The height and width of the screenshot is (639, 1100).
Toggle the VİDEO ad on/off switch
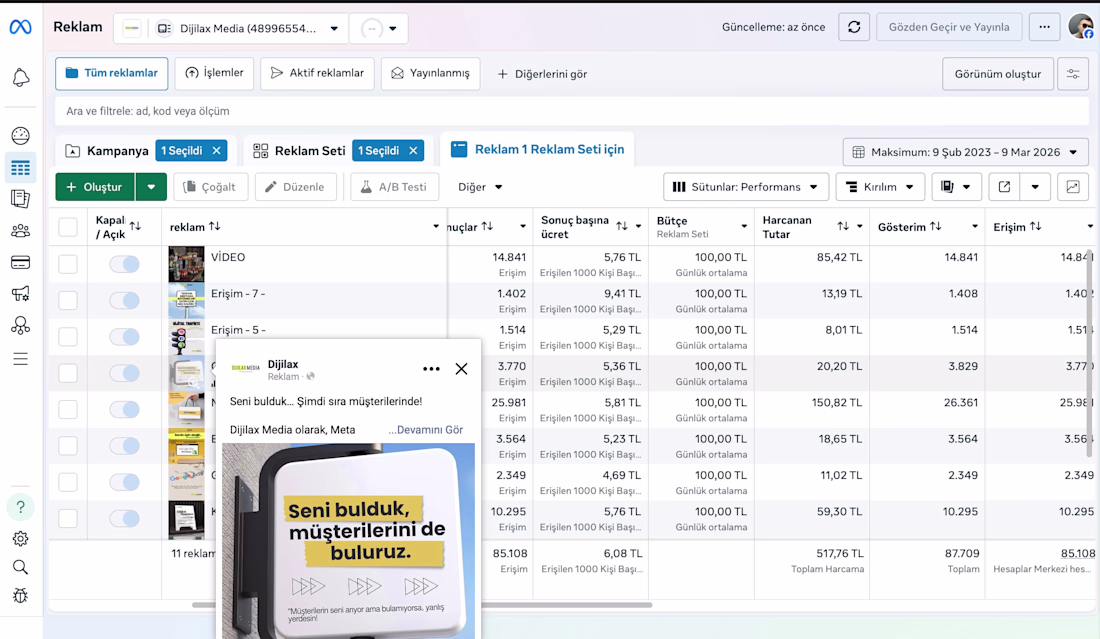pyautogui.click(x=124, y=264)
